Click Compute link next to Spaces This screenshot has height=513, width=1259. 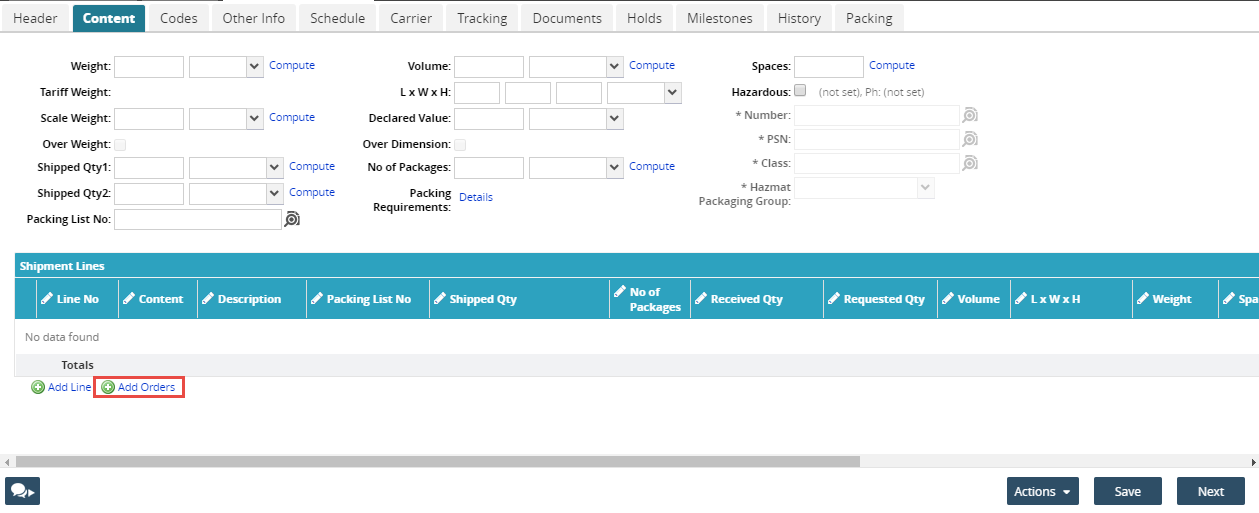pyautogui.click(x=892, y=66)
